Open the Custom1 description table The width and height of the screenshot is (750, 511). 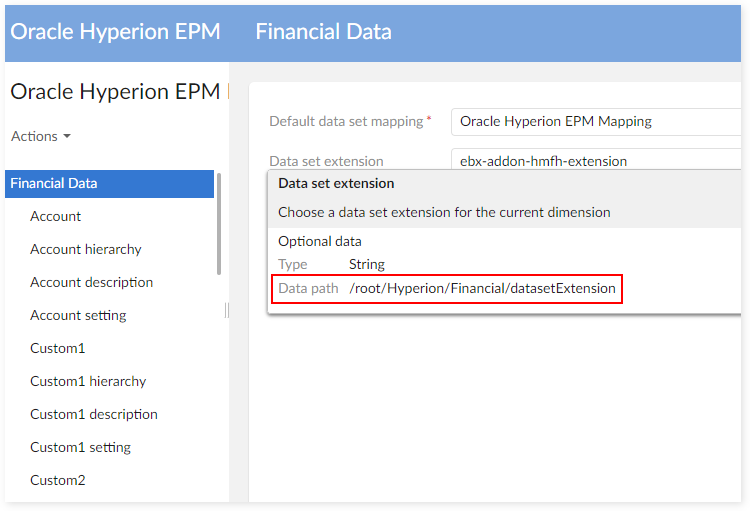pos(94,414)
